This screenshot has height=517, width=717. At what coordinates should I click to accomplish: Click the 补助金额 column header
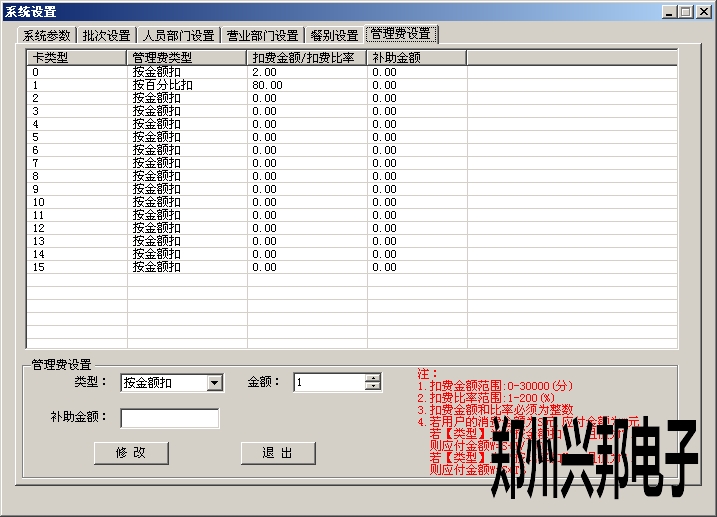416,58
